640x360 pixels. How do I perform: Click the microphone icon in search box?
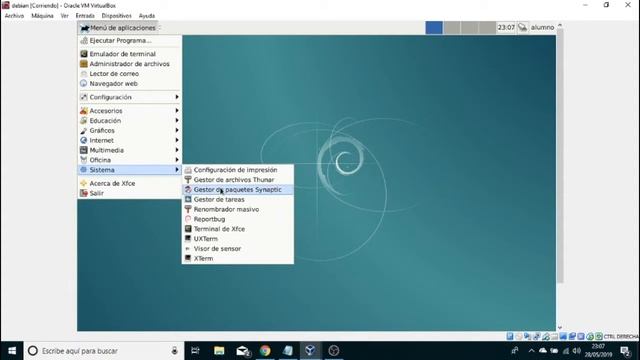click(x=174, y=351)
